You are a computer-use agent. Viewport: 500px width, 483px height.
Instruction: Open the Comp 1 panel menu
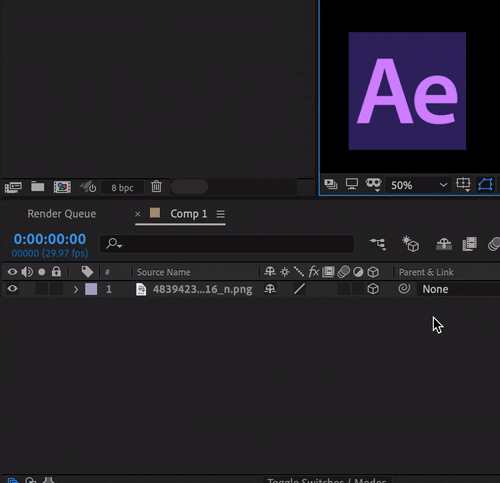tap(220, 214)
